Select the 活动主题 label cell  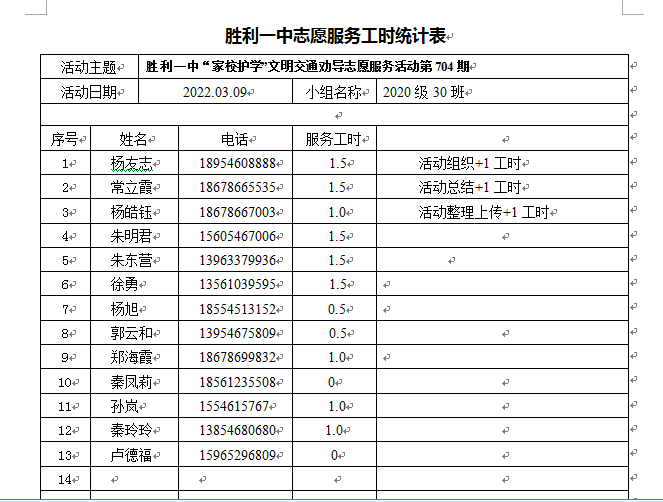(x=90, y=67)
